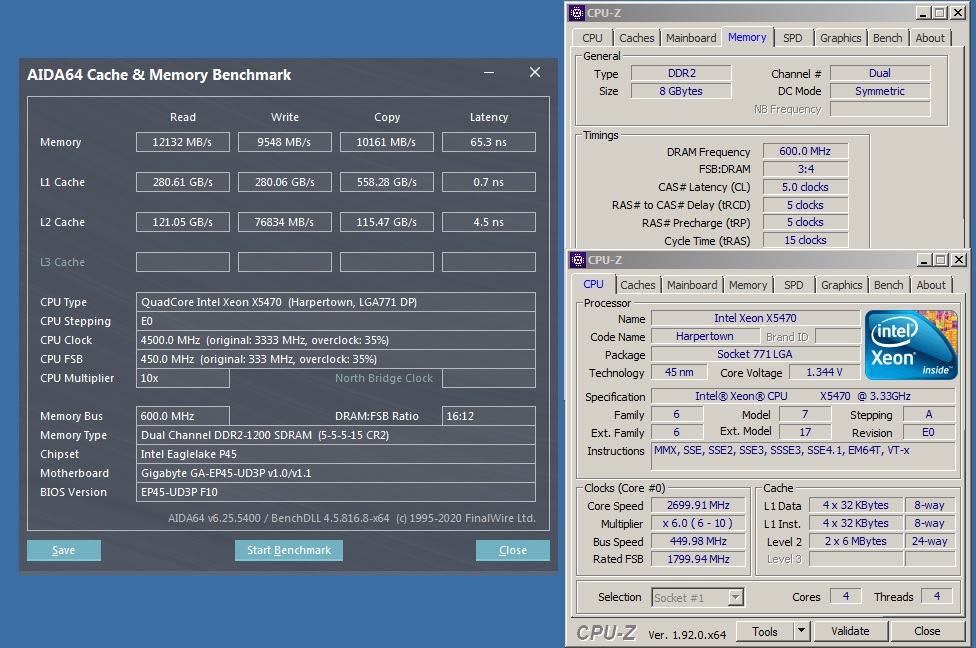
Task: Click the L1 Cache Read value 280.61 GB/s
Action: point(182,182)
